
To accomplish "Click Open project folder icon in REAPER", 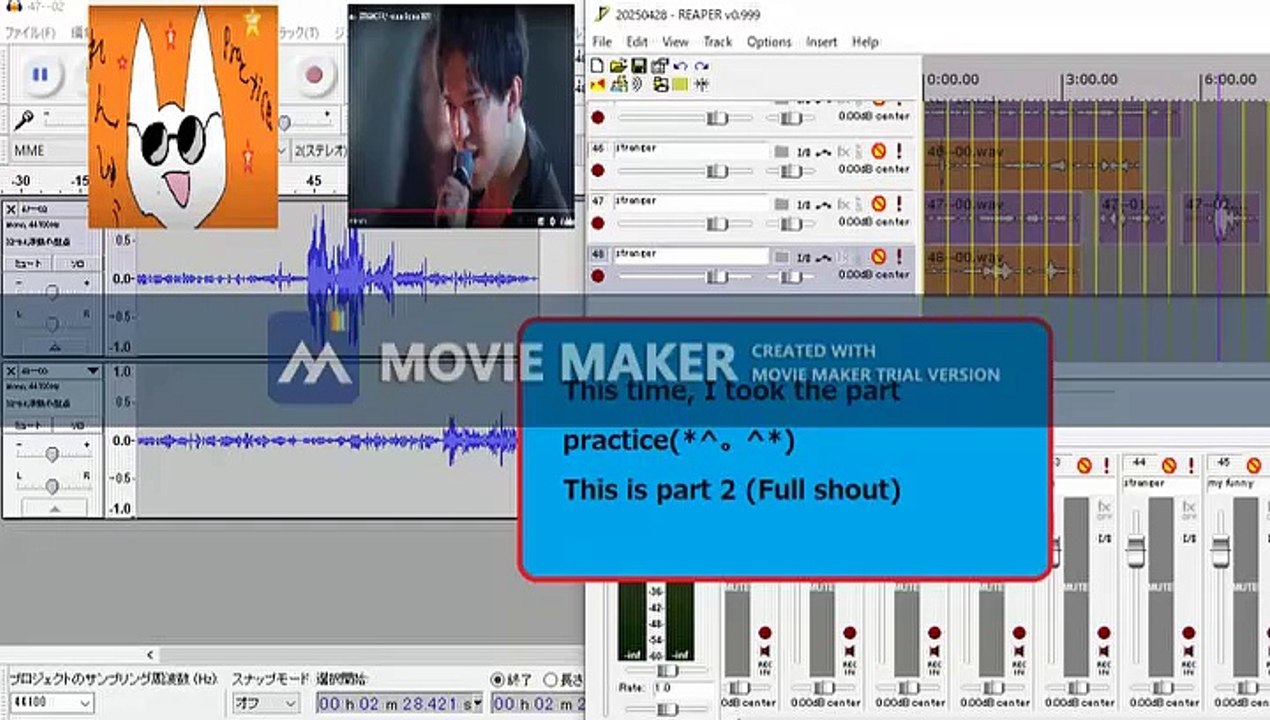I will coord(617,66).
